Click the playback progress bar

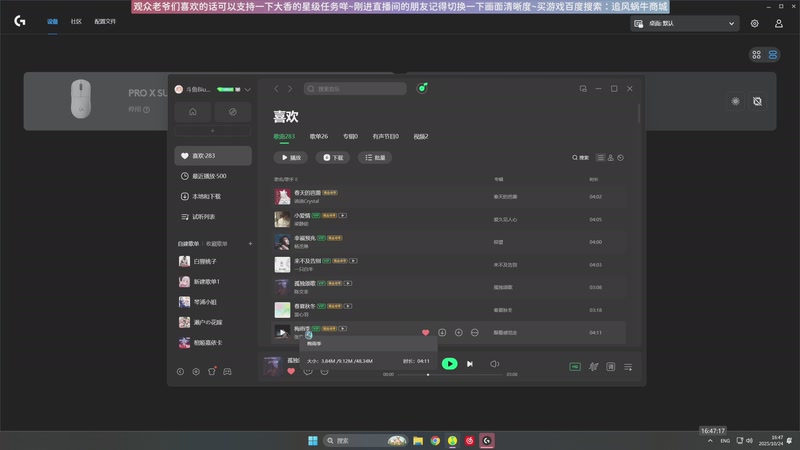pos(449,374)
